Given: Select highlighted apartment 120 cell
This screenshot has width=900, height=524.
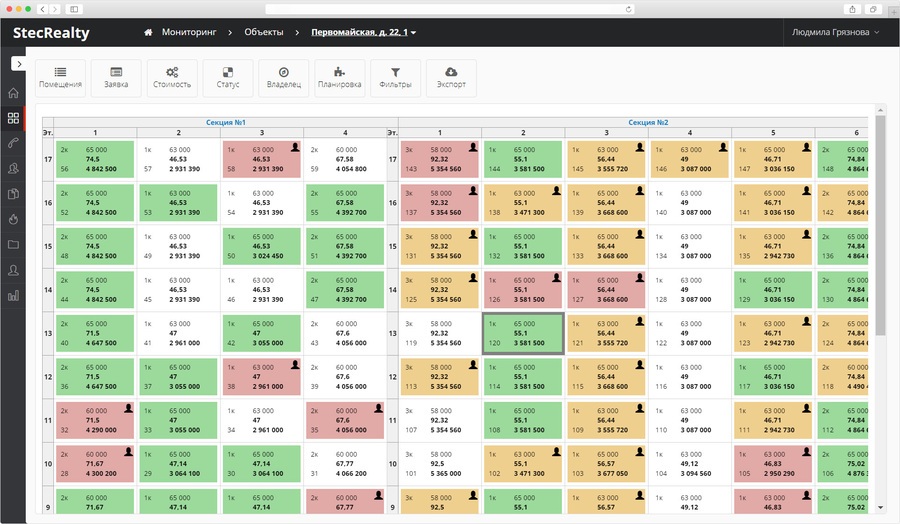Looking at the screenshot, I should tap(523, 333).
